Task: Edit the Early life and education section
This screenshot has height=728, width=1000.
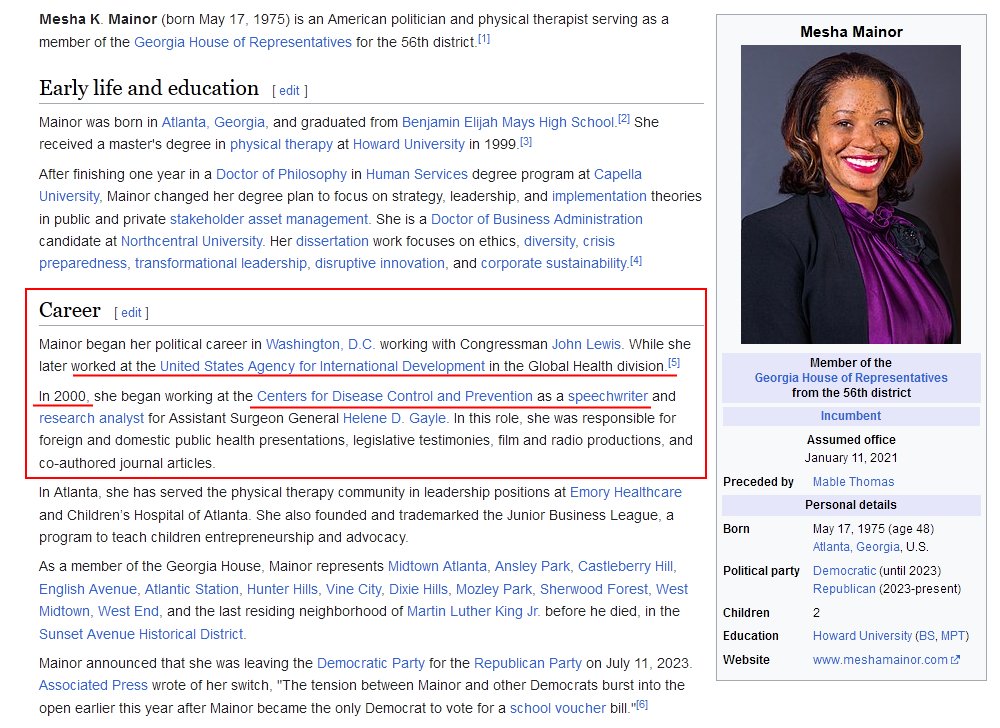Action: pyautogui.click(x=289, y=90)
